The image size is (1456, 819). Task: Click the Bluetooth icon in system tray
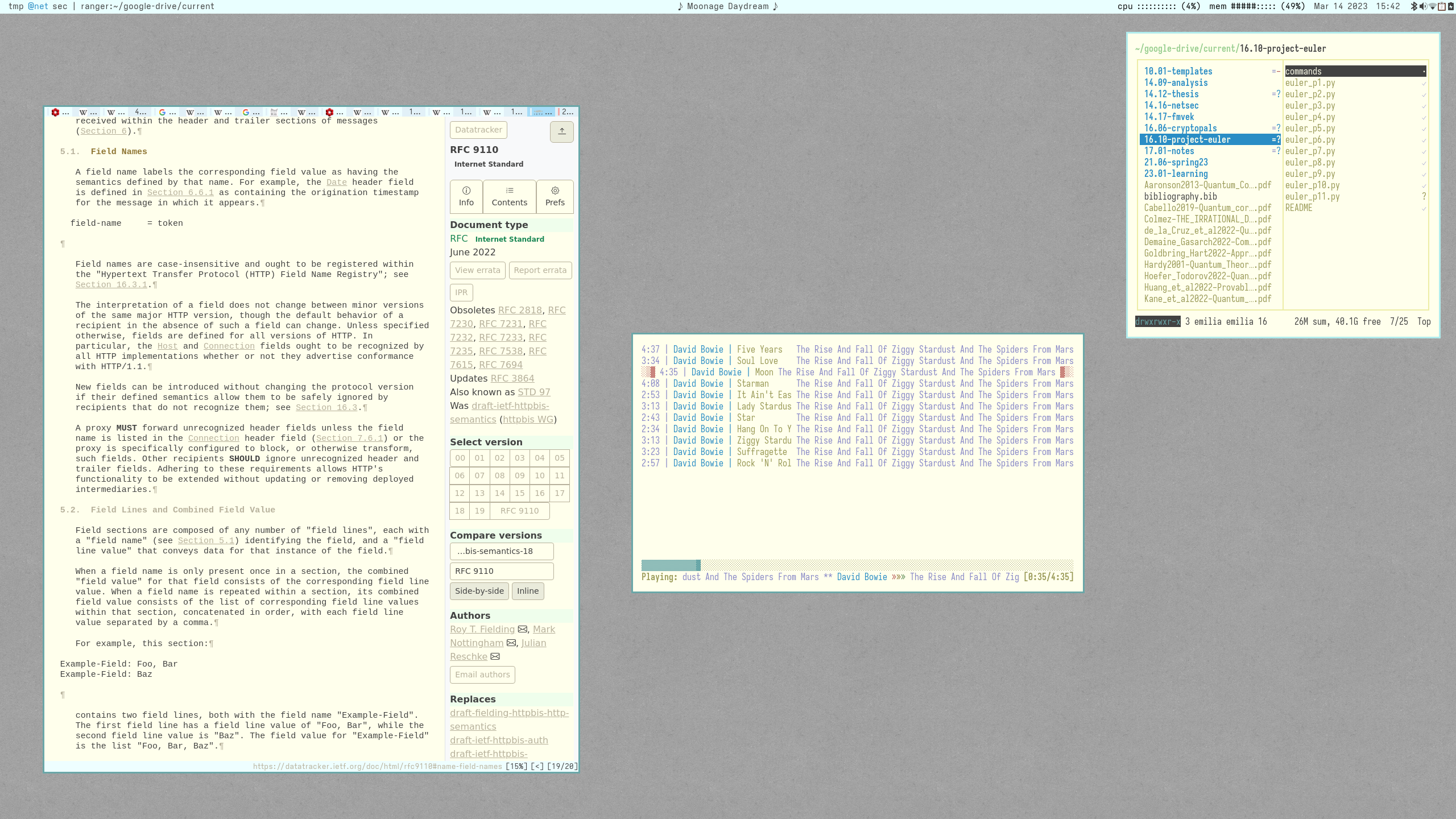click(x=1414, y=6)
